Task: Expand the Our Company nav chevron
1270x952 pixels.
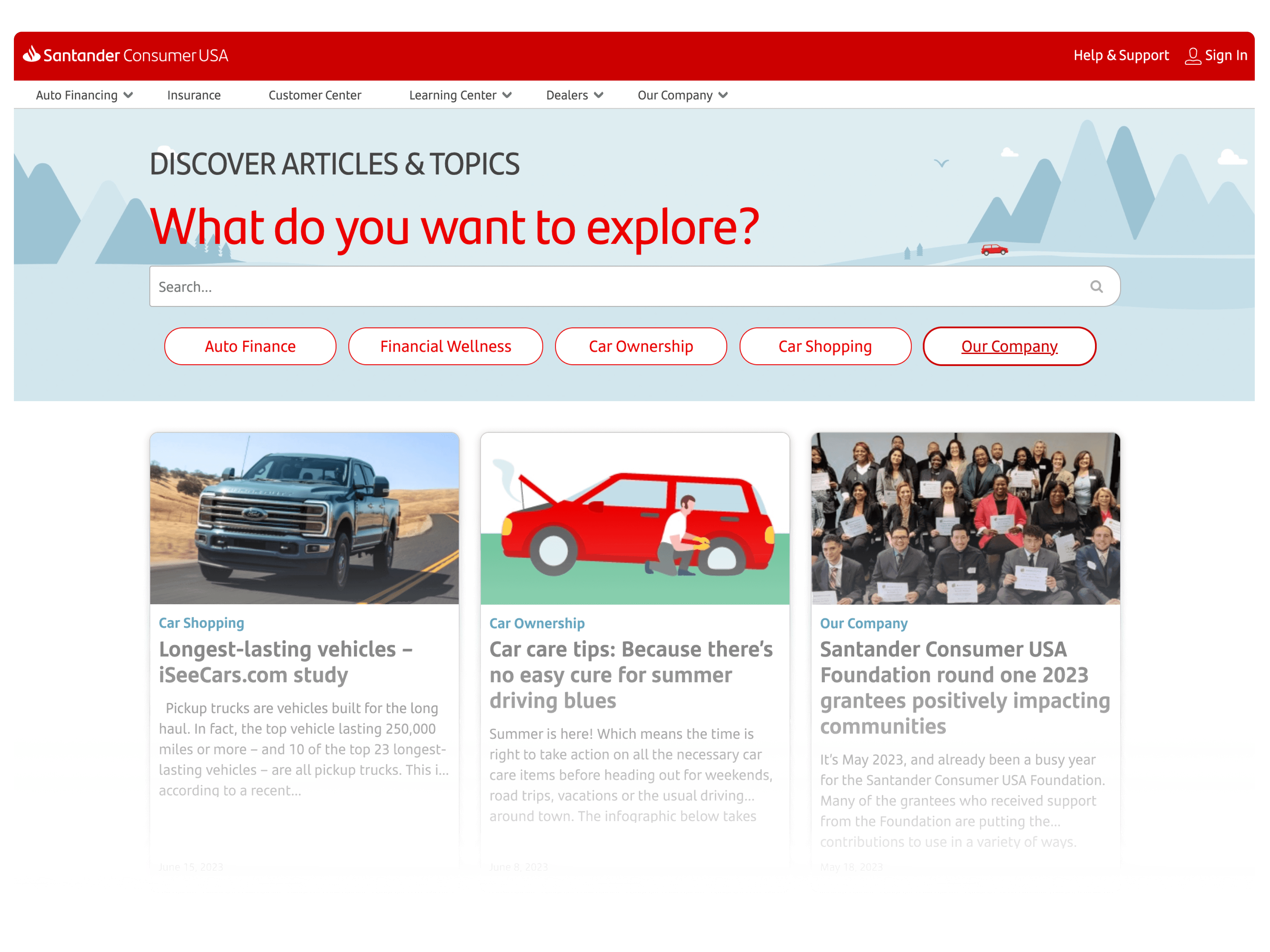Action: [723, 95]
